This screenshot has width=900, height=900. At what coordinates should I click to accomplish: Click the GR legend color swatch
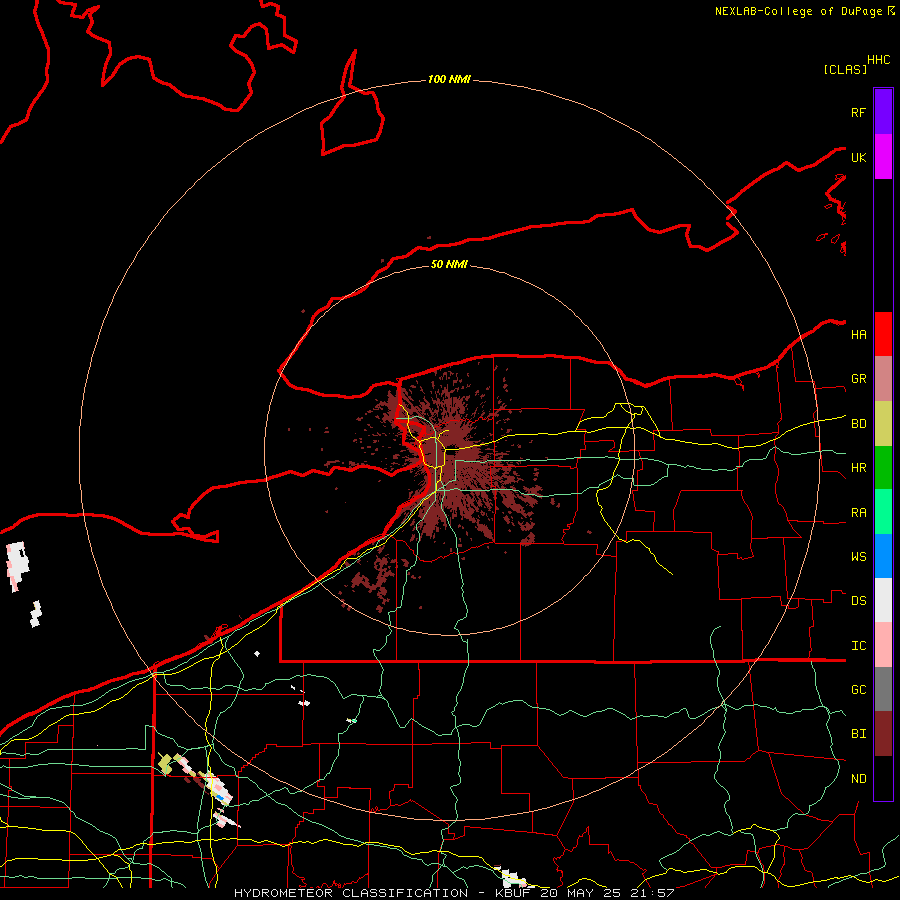[883, 379]
